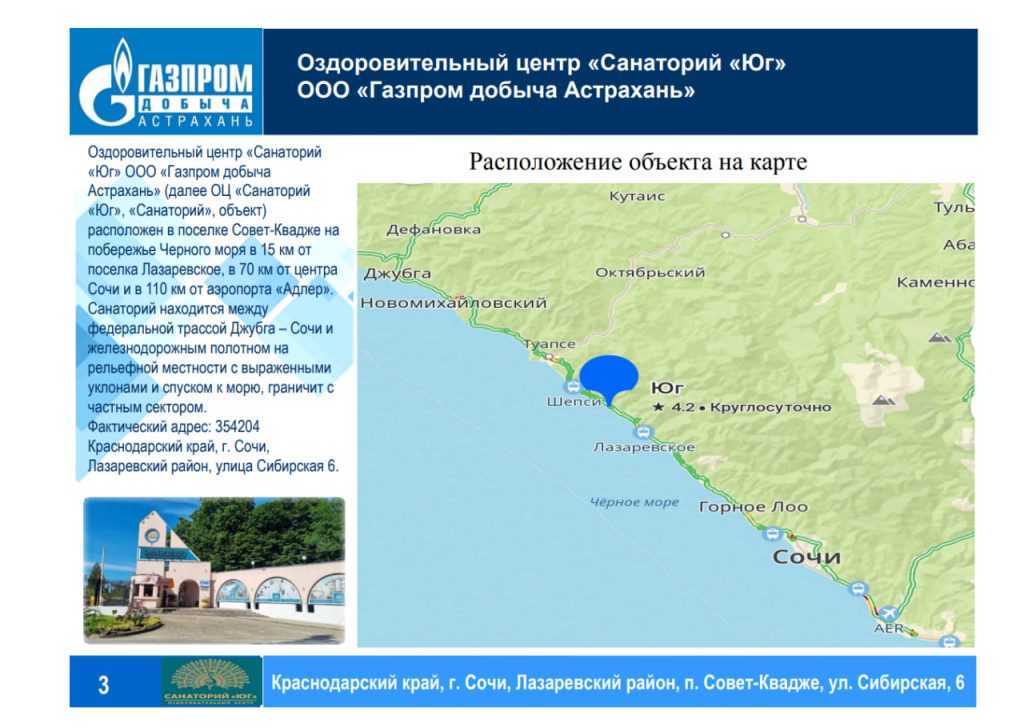
Task: Click the Джубга label on the map
Action: tap(397, 273)
